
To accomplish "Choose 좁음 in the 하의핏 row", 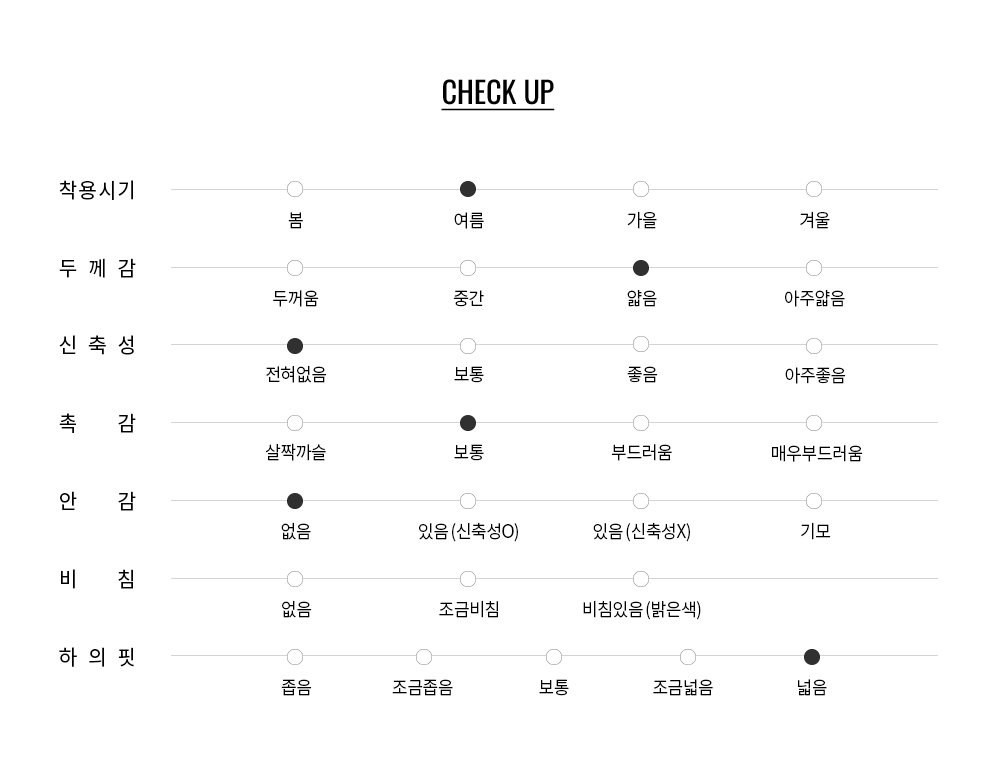I will 295,657.
